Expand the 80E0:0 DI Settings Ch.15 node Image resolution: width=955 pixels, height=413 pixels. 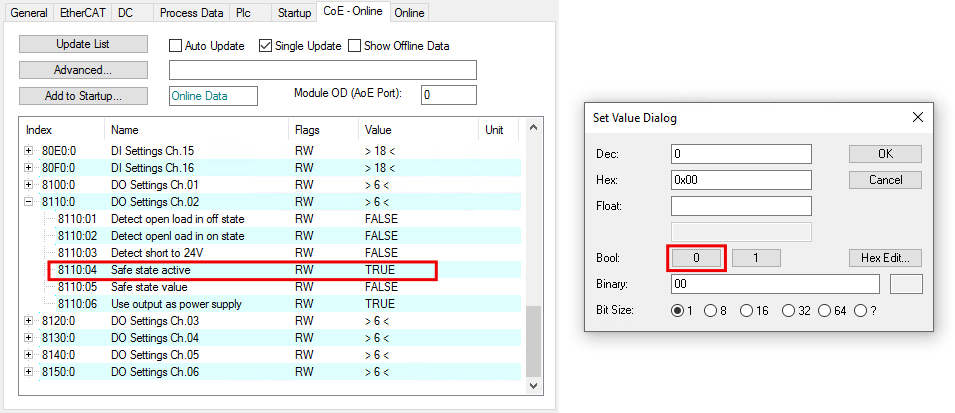coord(29,150)
